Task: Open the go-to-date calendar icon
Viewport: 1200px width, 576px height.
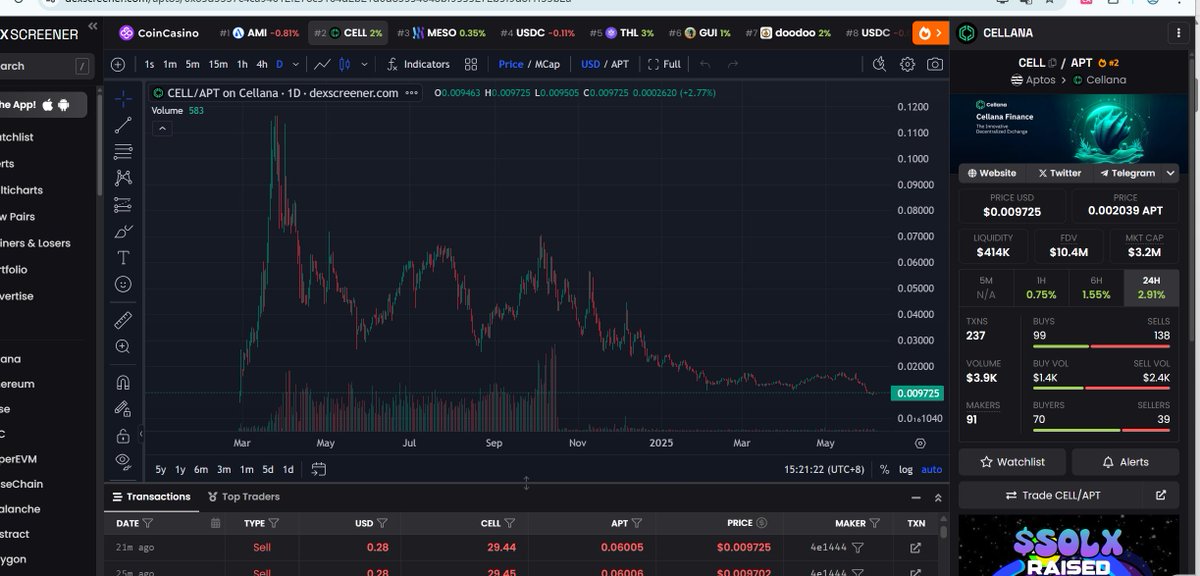Action: (319, 468)
